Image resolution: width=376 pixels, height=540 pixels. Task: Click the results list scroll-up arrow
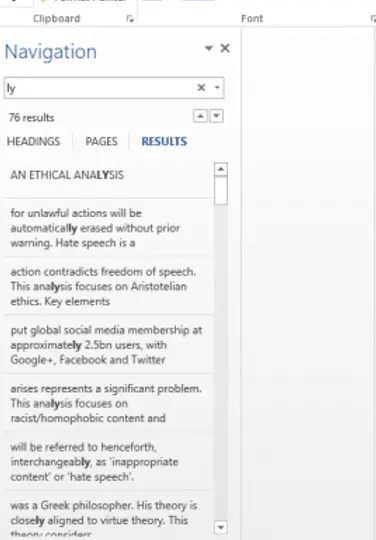pyautogui.click(x=221, y=169)
